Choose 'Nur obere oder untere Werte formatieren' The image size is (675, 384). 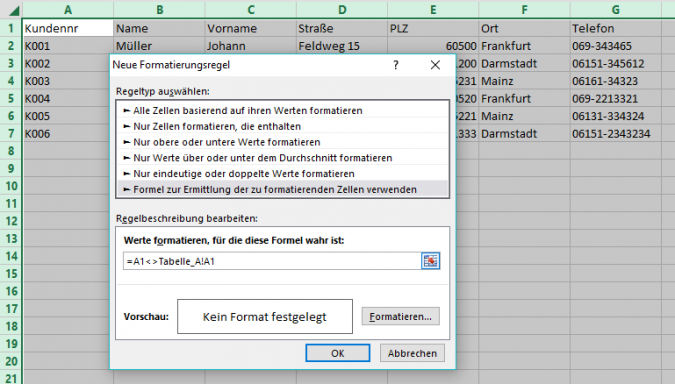tap(282, 142)
